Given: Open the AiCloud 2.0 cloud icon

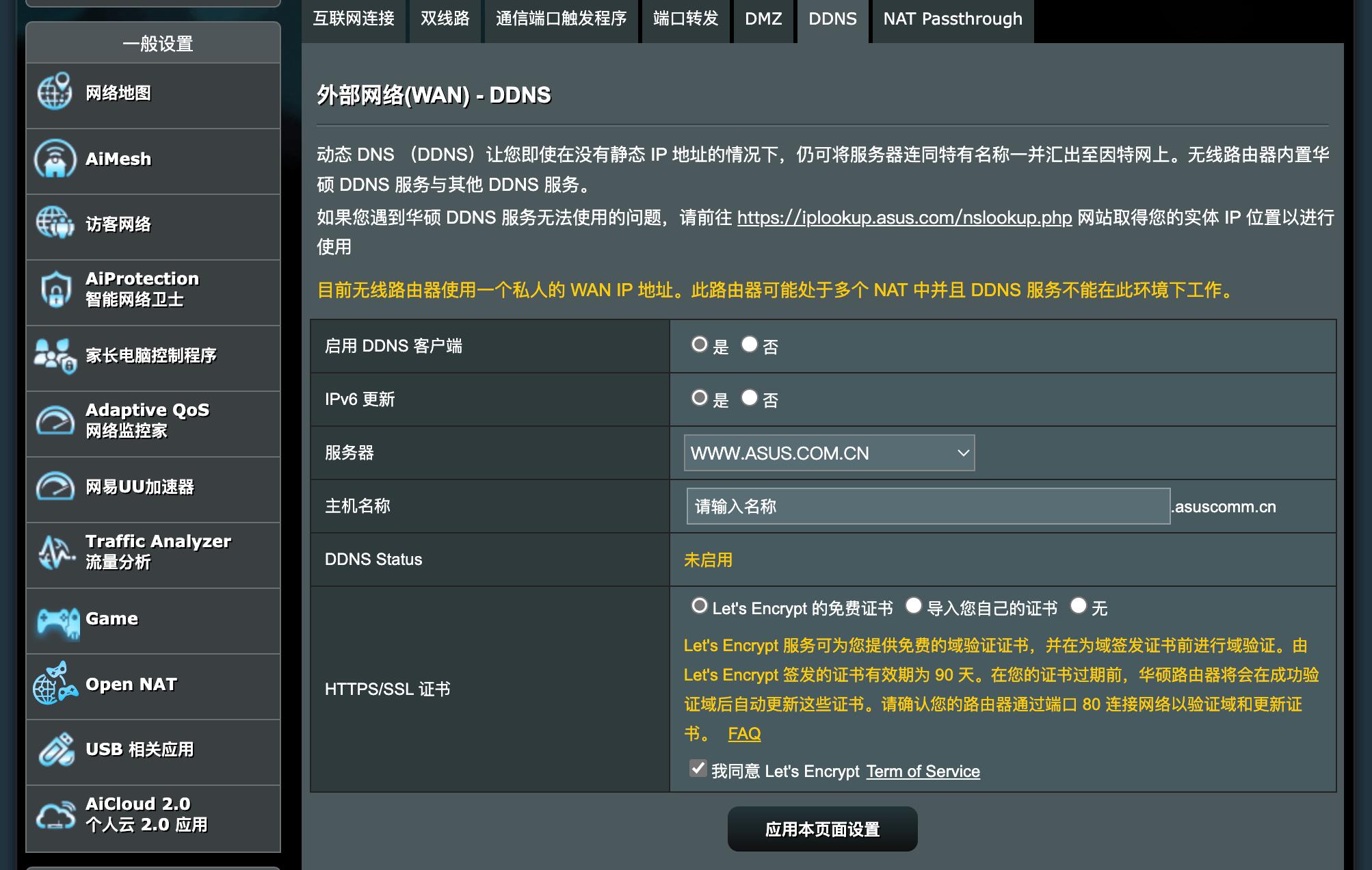Looking at the screenshot, I should pyautogui.click(x=55, y=815).
